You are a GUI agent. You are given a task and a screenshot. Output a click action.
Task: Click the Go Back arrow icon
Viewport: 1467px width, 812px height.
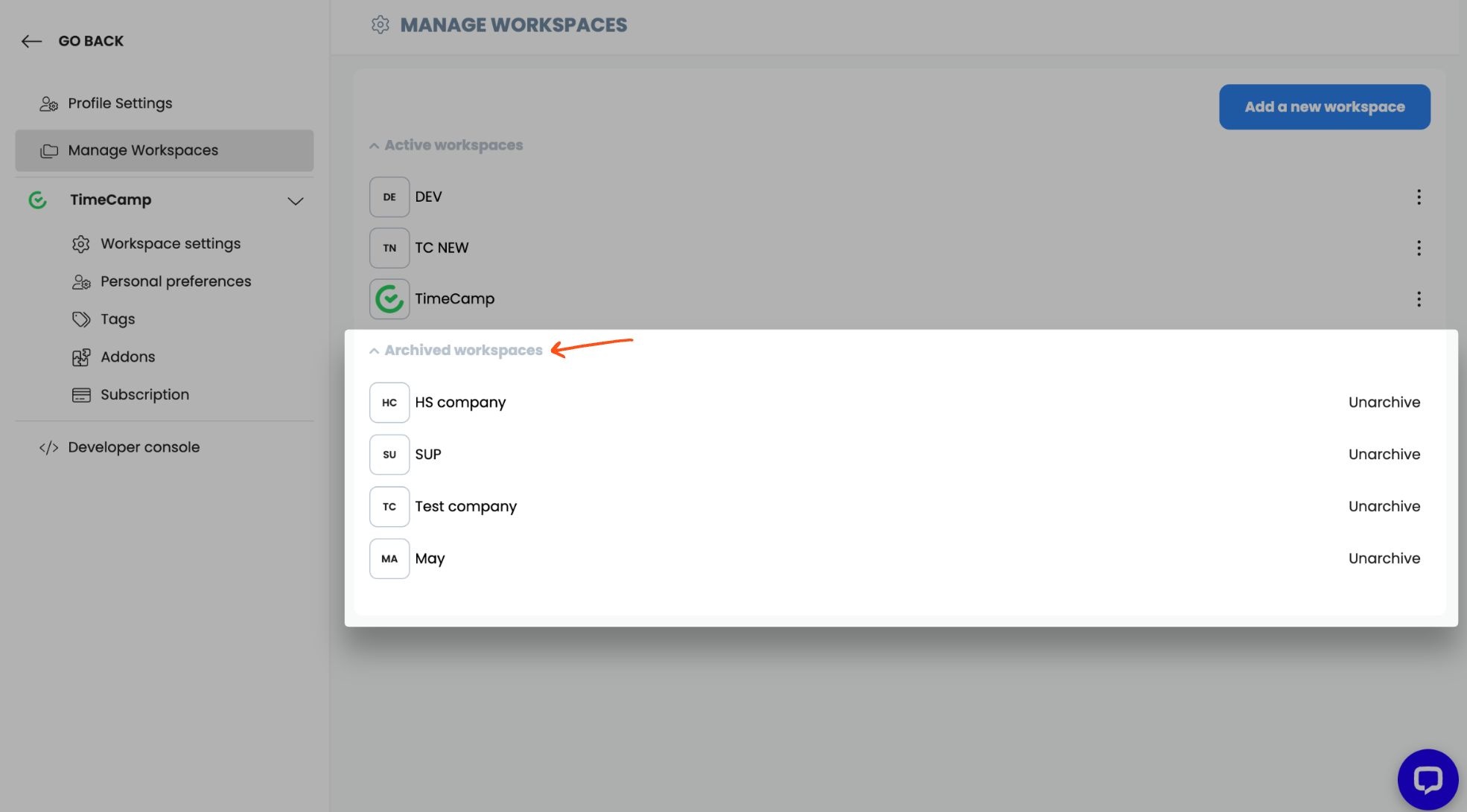[x=31, y=42]
